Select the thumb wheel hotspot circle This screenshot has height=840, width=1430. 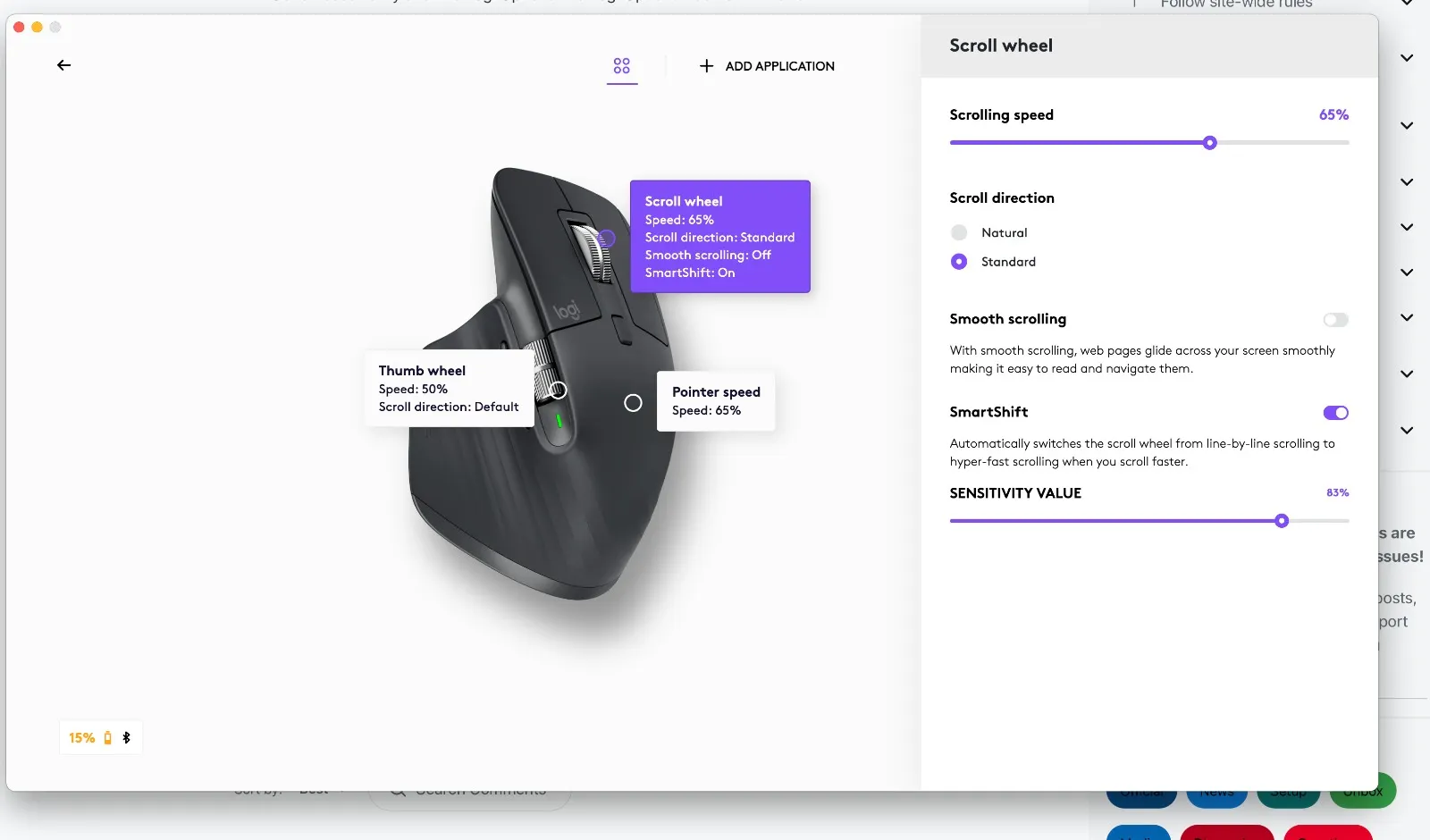point(558,391)
